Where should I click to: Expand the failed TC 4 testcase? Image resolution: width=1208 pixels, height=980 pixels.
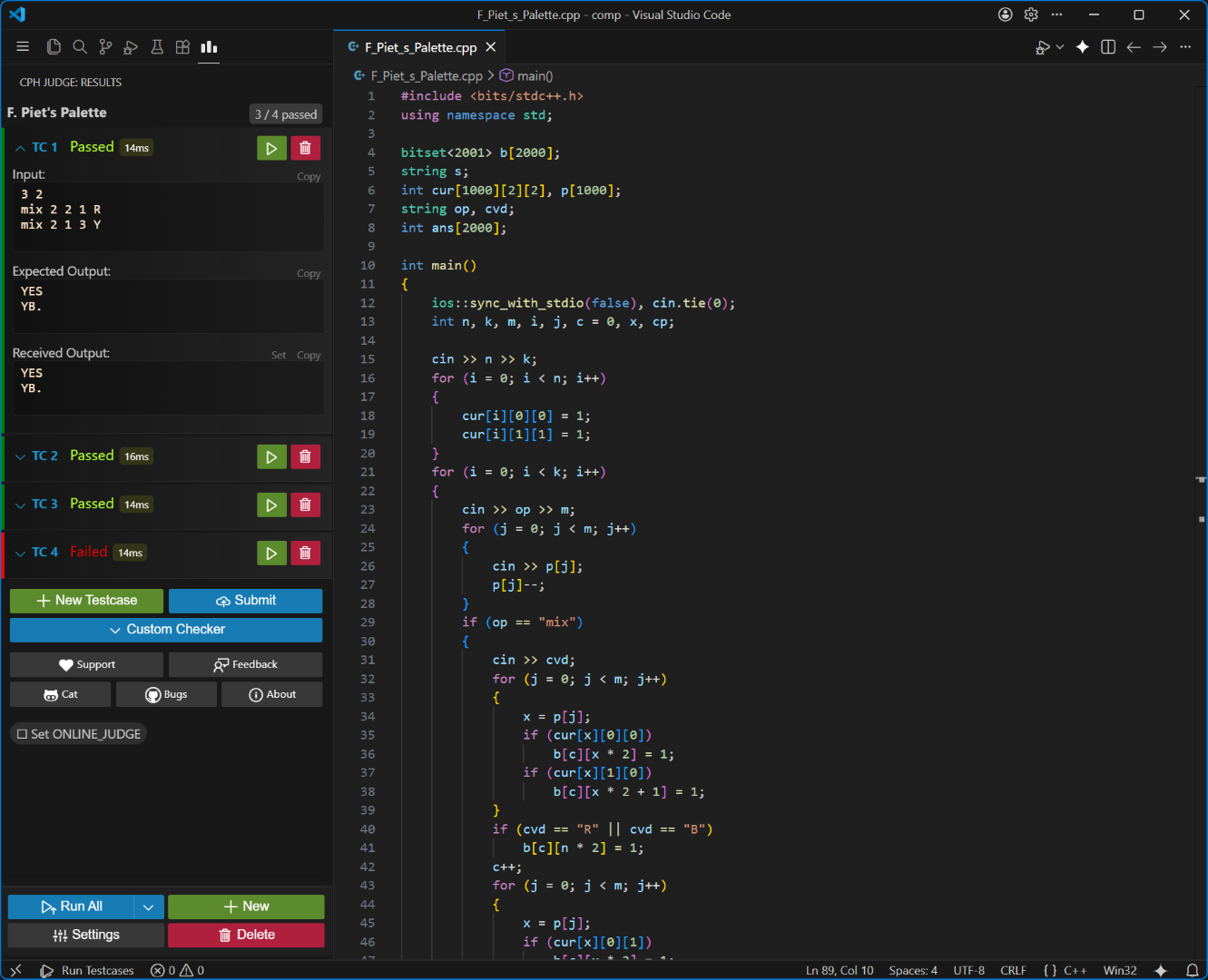20,553
